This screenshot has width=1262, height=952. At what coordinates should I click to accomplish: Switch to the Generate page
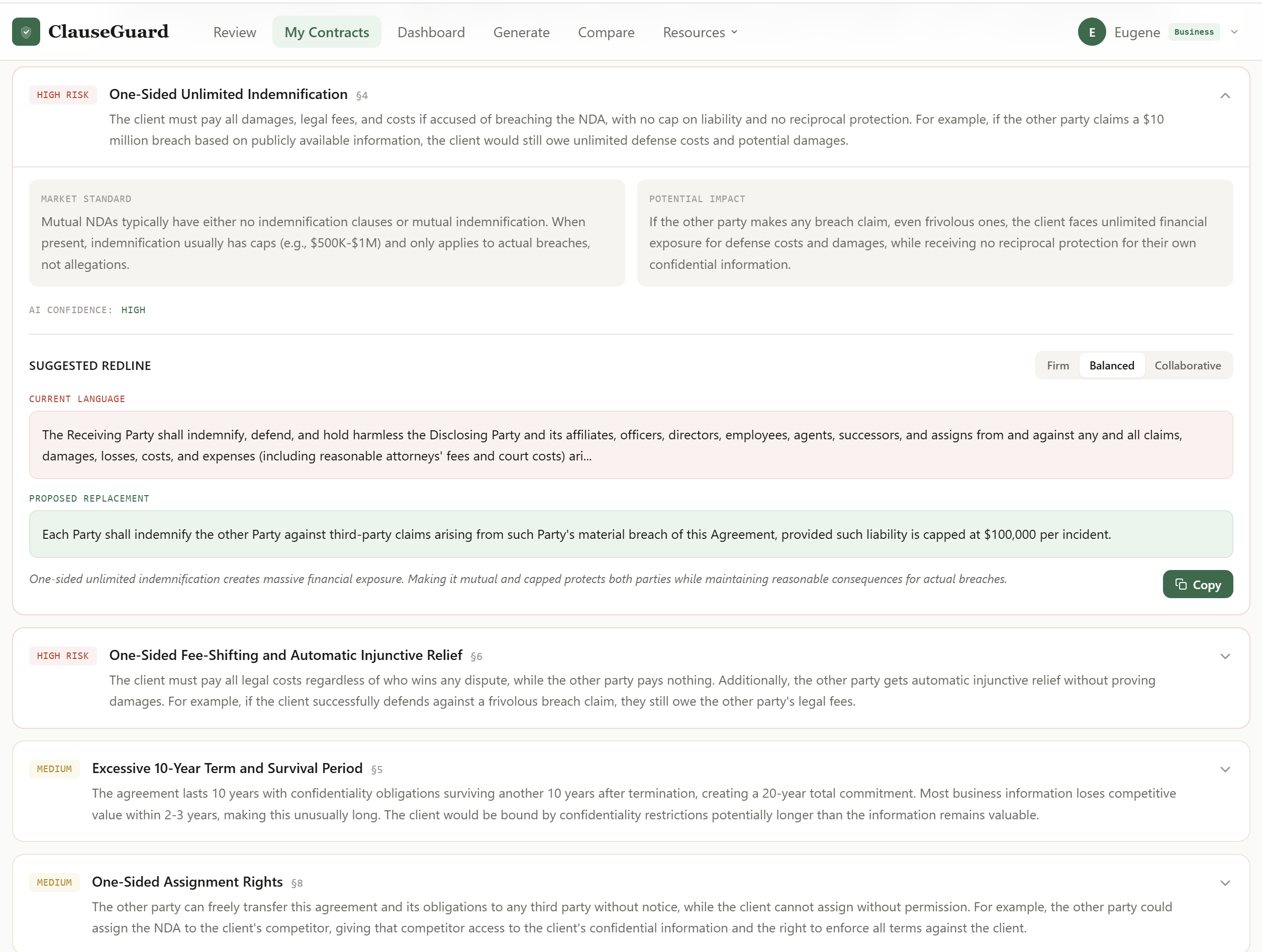521,33
